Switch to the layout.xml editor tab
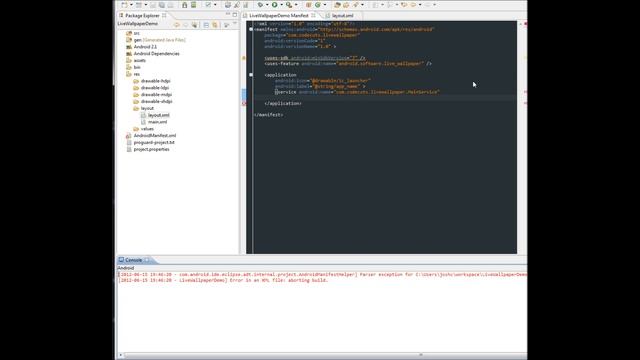The height and width of the screenshot is (360, 640). coord(342,16)
